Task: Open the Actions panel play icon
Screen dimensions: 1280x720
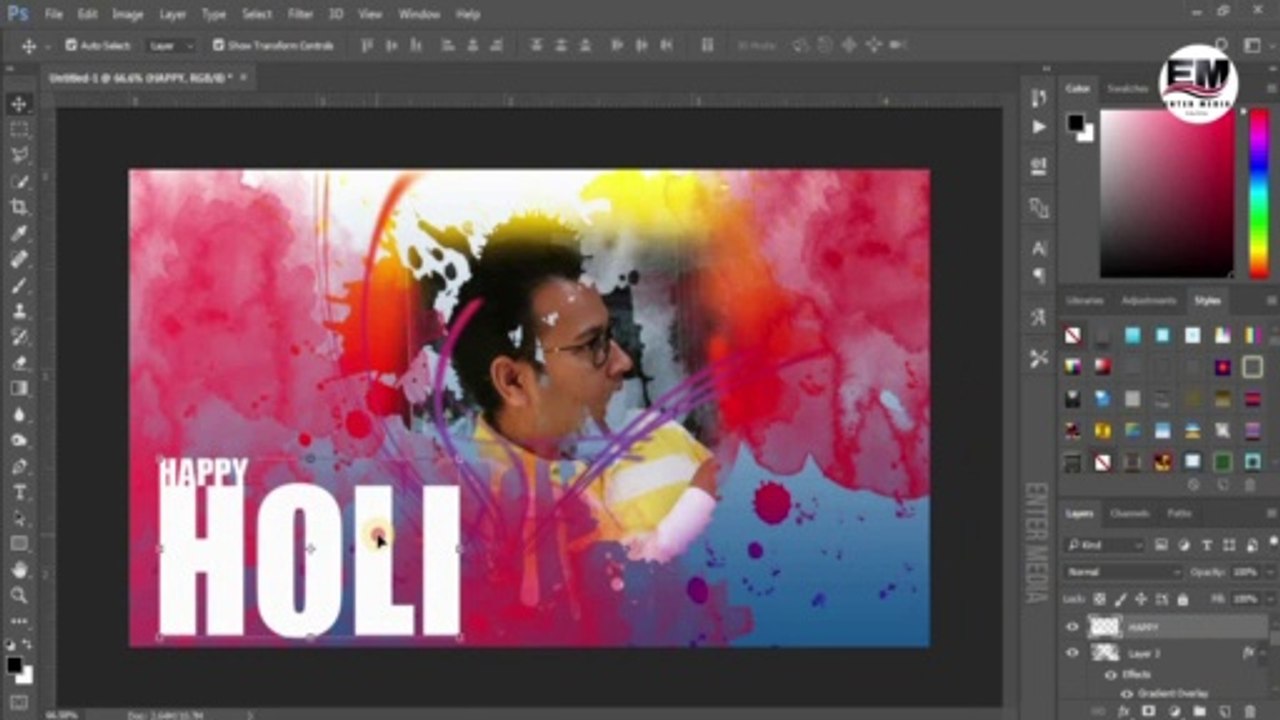Action: coord(1039,127)
